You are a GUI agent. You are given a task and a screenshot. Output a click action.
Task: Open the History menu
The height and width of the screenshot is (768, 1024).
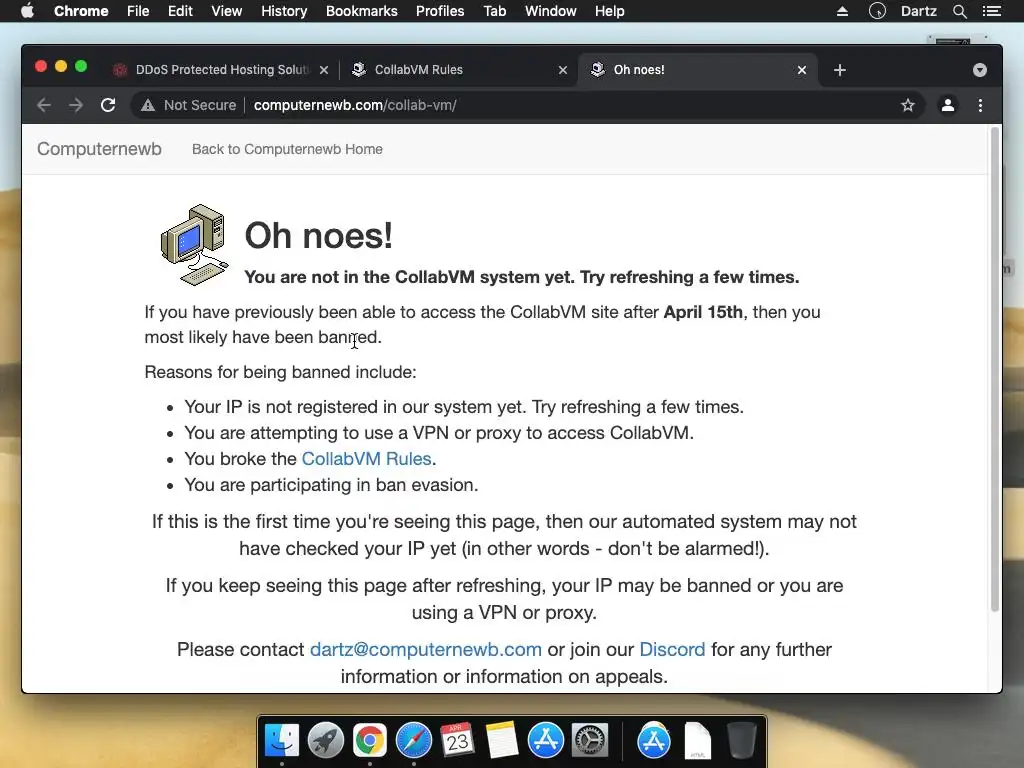point(283,11)
